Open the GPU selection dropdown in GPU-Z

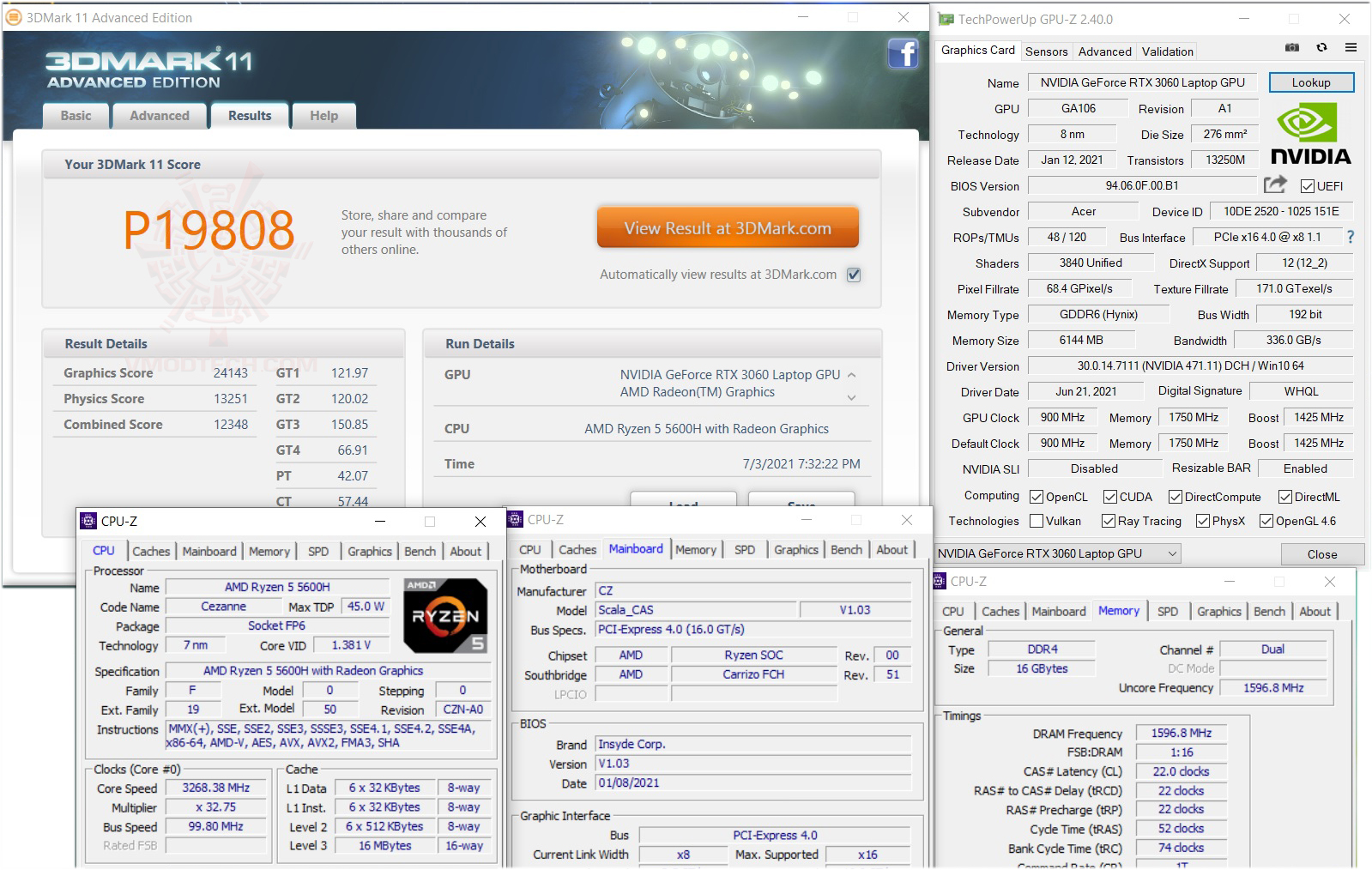click(x=1057, y=553)
